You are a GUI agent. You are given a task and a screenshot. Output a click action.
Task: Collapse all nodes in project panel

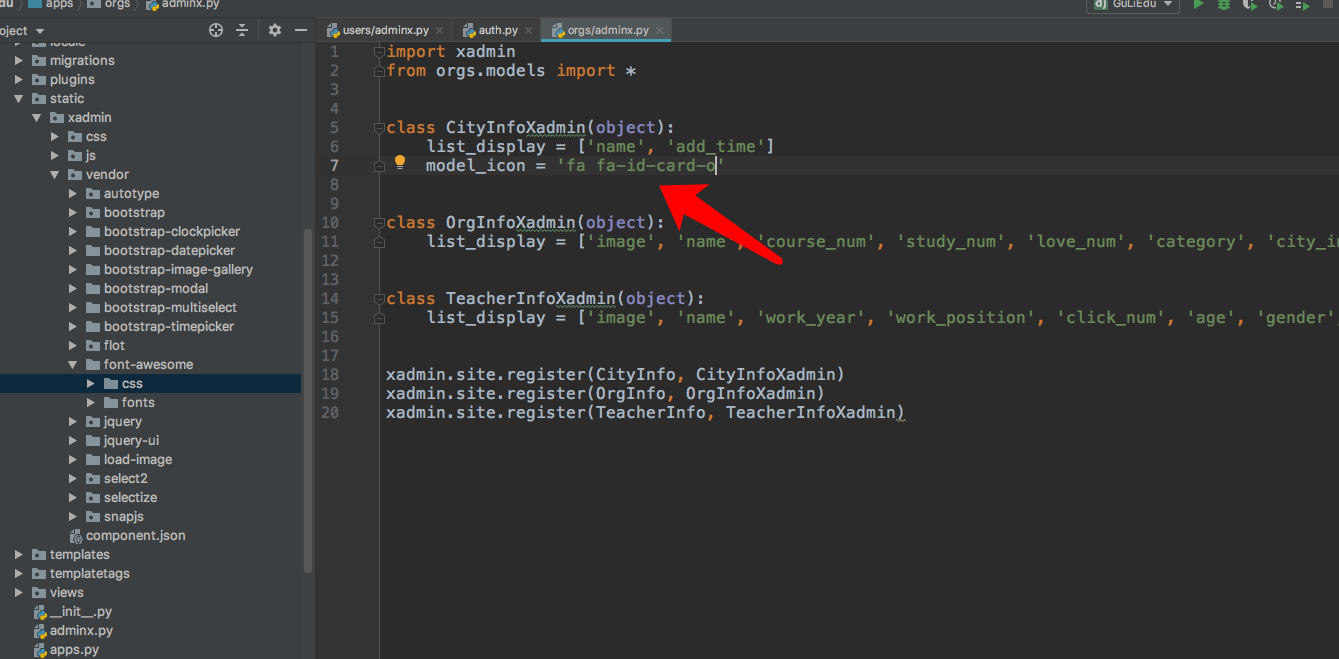point(242,31)
